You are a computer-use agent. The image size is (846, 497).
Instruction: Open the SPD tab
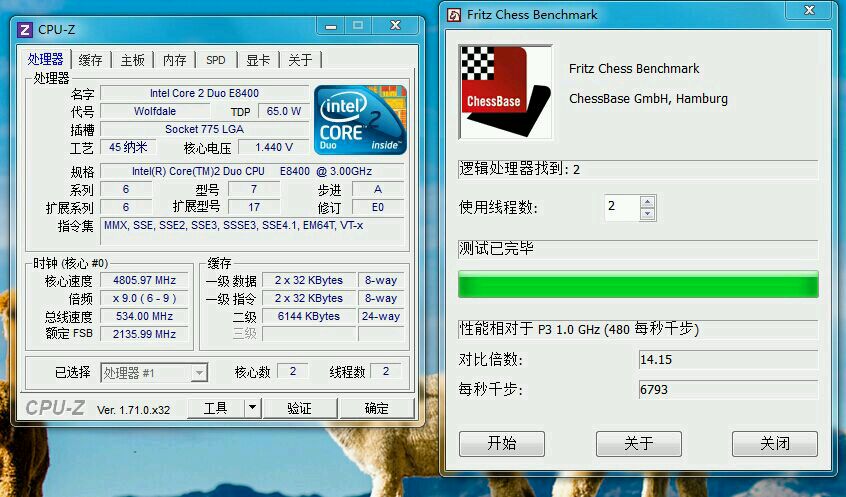coord(216,60)
